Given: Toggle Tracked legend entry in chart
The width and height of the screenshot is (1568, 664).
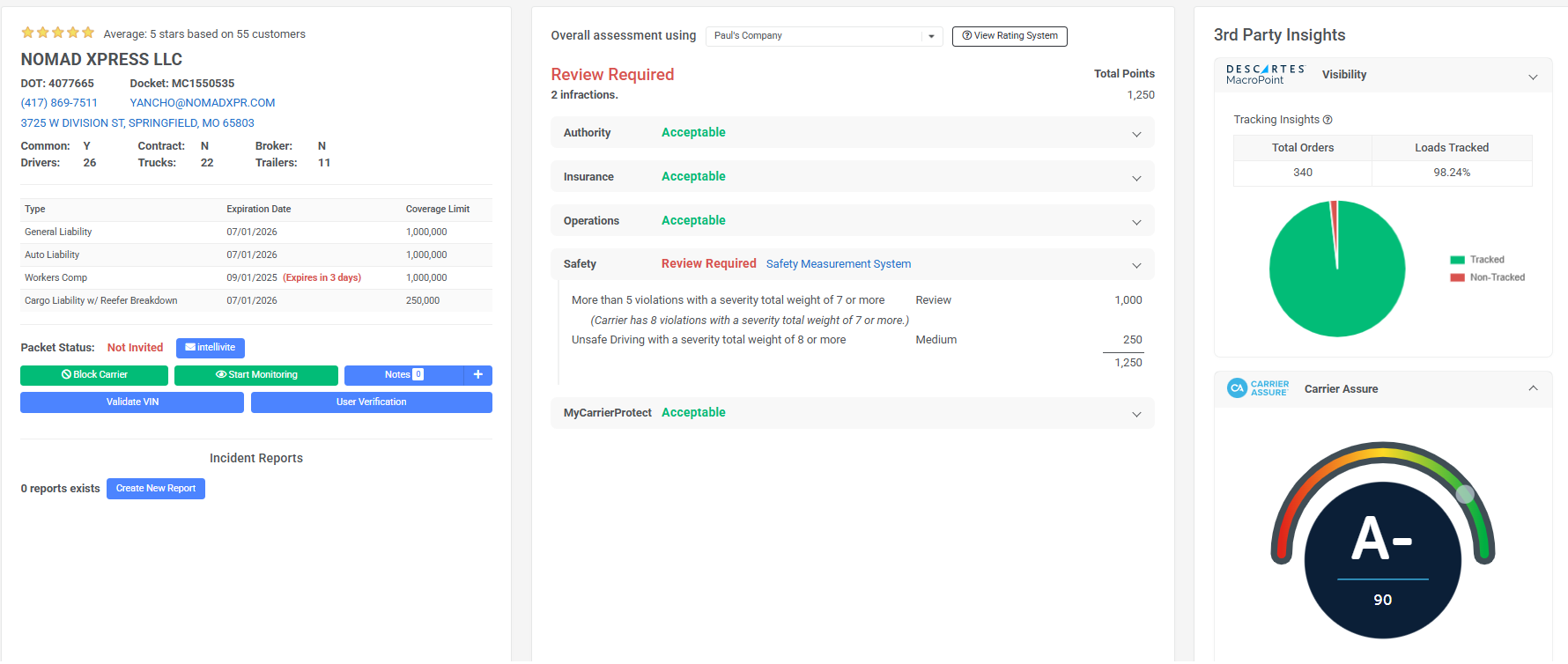Looking at the screenshot, I should pyautogui.click(x=1477, y=260).
